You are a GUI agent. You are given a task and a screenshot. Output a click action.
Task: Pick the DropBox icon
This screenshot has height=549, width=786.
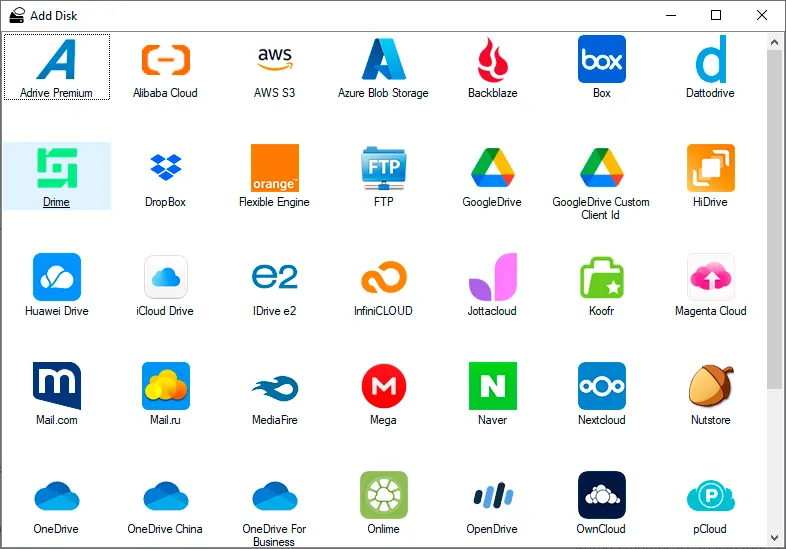point(166,167)
